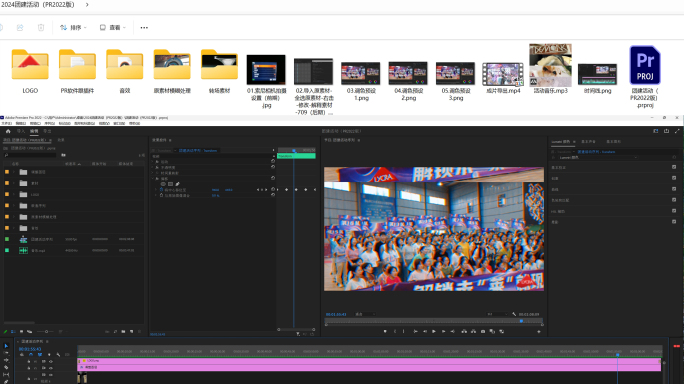Click See more ellipsis in File Explorer
This screenshot has height=384, width=684.
(x=144, y=27)
